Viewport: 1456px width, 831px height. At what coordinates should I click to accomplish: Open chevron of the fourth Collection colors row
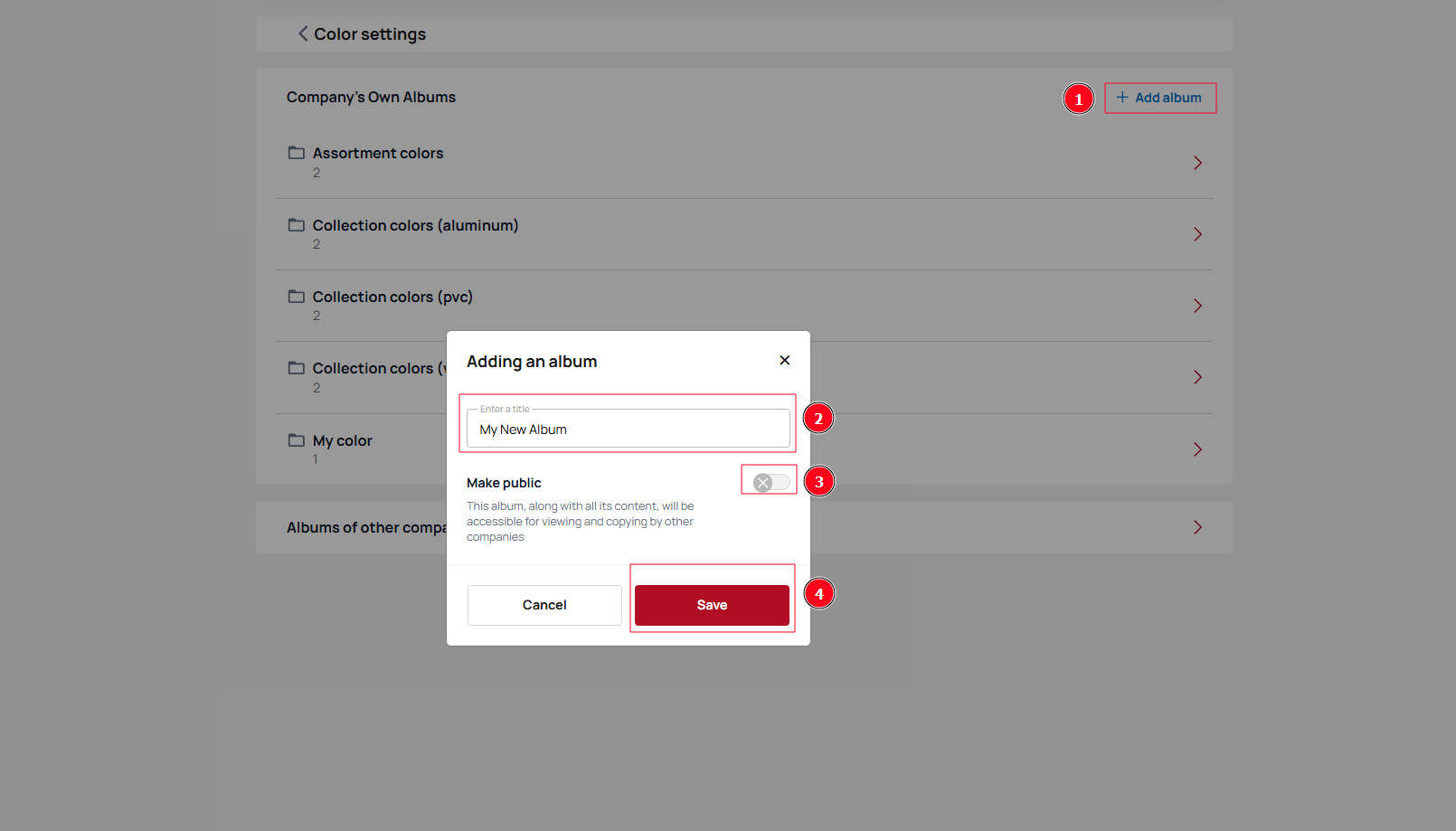(x=1197, y=377)
